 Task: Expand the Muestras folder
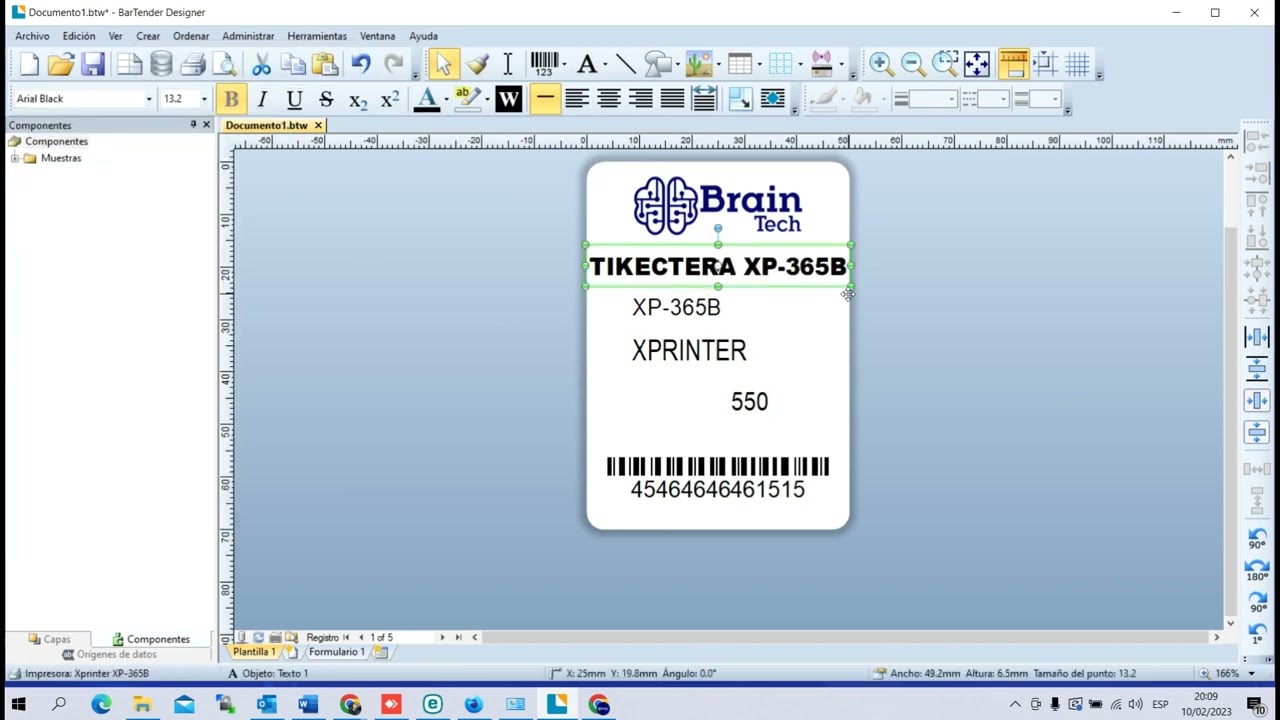[x=15, y=158]
